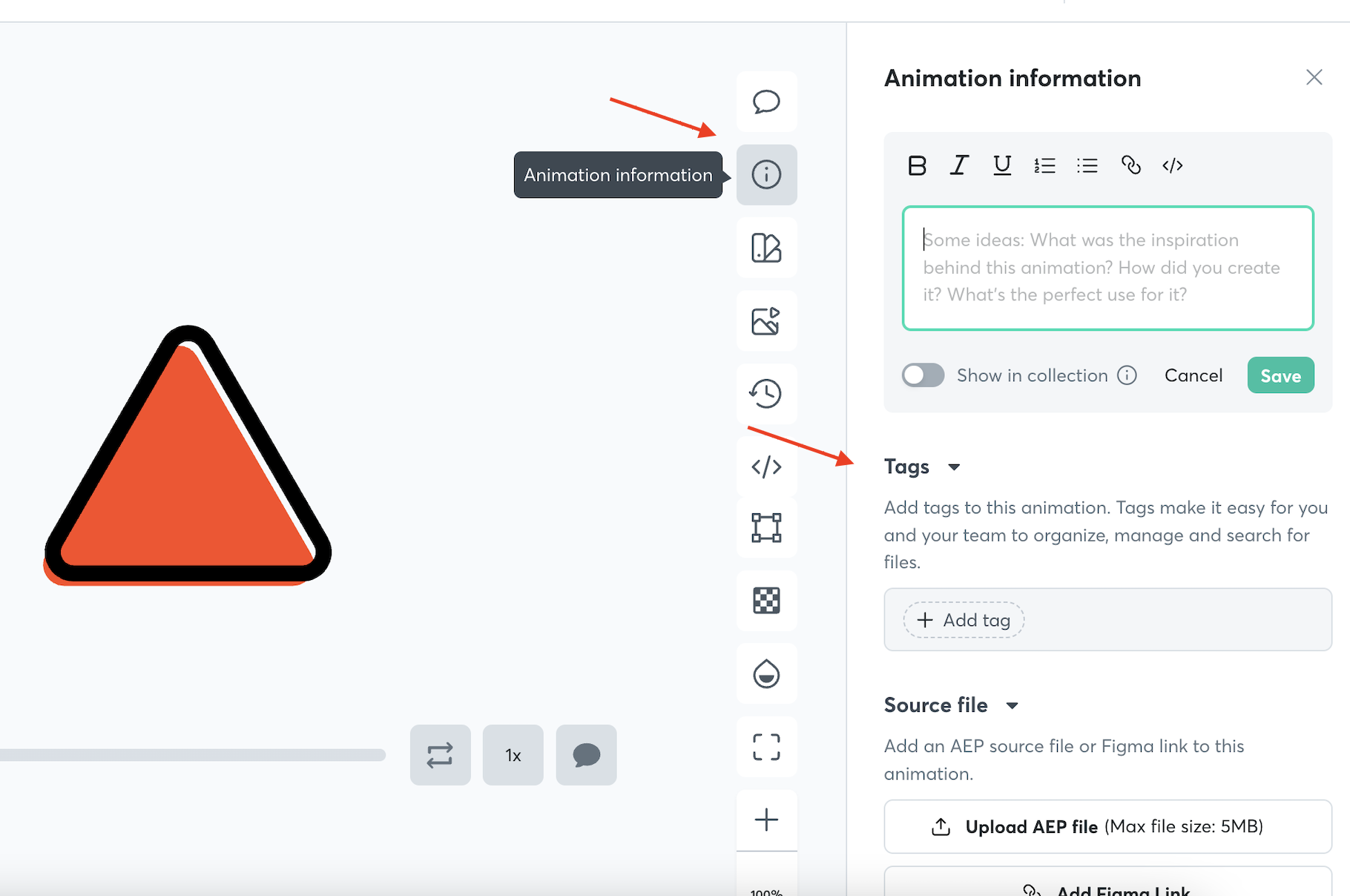This screenshot has height=896, width=1350.
Task: Toggle the checkerboard transparency background
Action: (x=766, y=600)
